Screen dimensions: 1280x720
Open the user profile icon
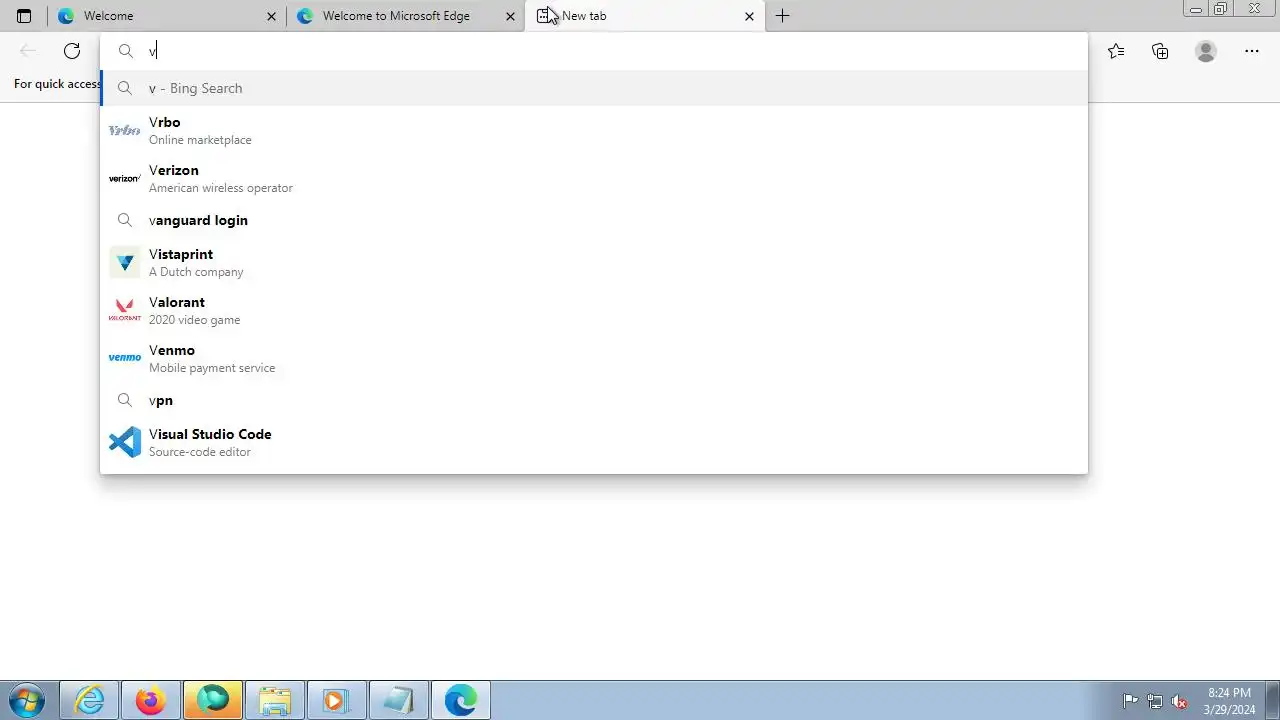1206,51
